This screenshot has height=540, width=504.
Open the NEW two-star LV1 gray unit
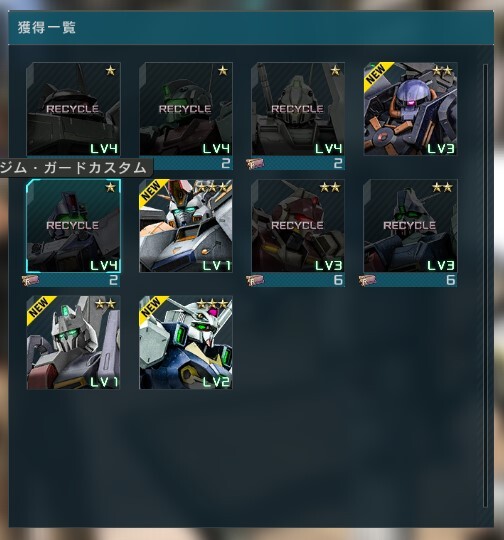(73, 342)
